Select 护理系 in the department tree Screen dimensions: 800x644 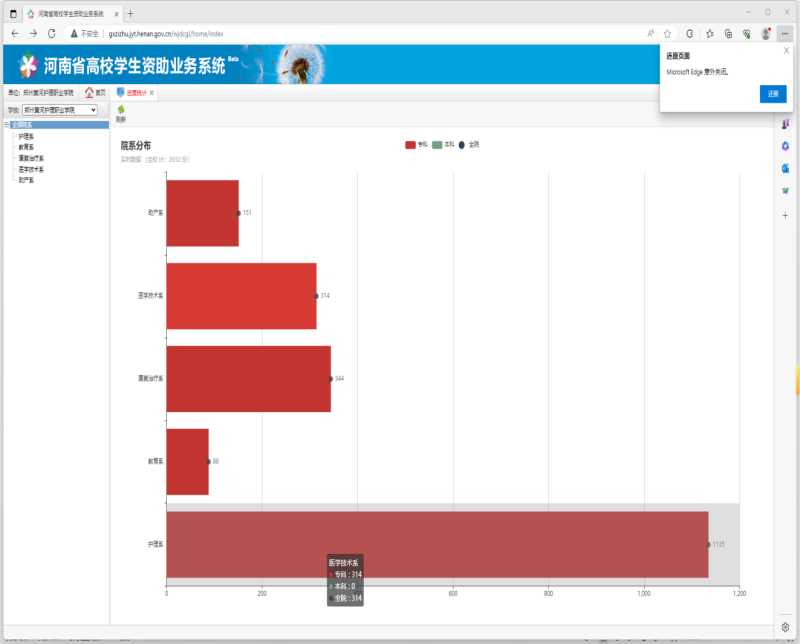(x=26, y=136)
